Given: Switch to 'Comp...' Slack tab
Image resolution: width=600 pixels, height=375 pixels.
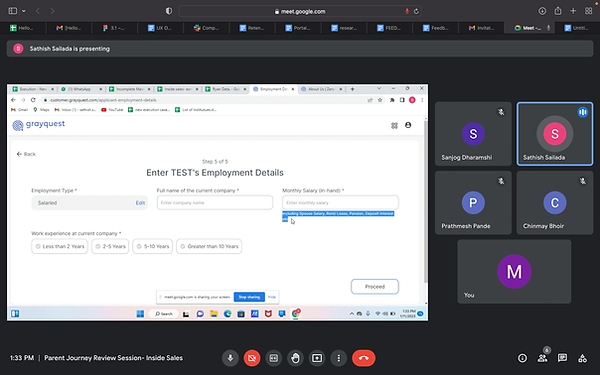Looking at the screenshot, I should 206,28.
